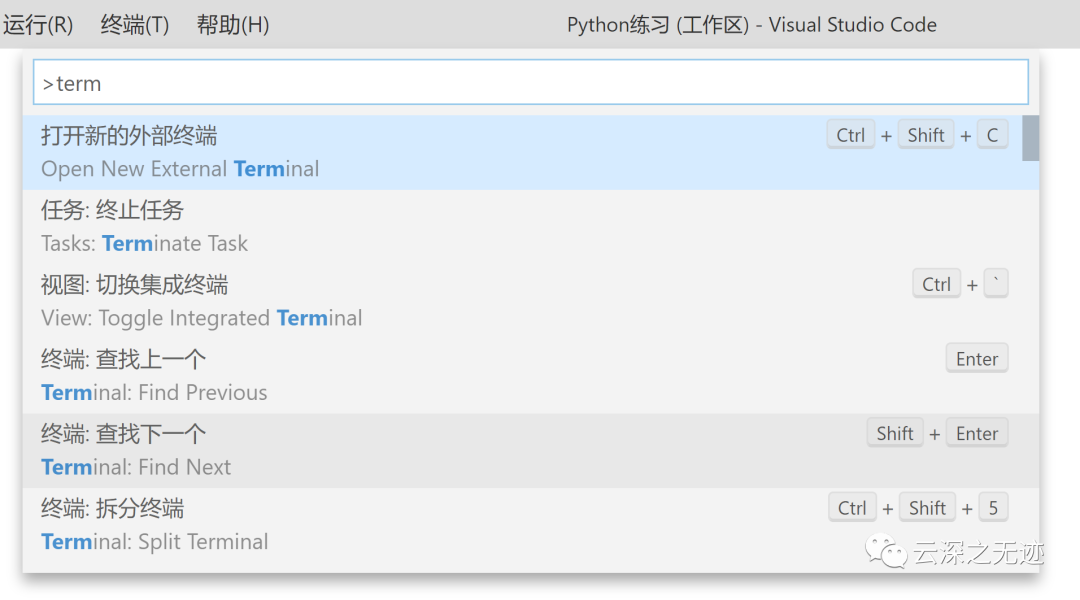1080x600 pixels.
Task: Click the Ctrl badge next to 打开新的外部终端
Action: tap(850, 134)
